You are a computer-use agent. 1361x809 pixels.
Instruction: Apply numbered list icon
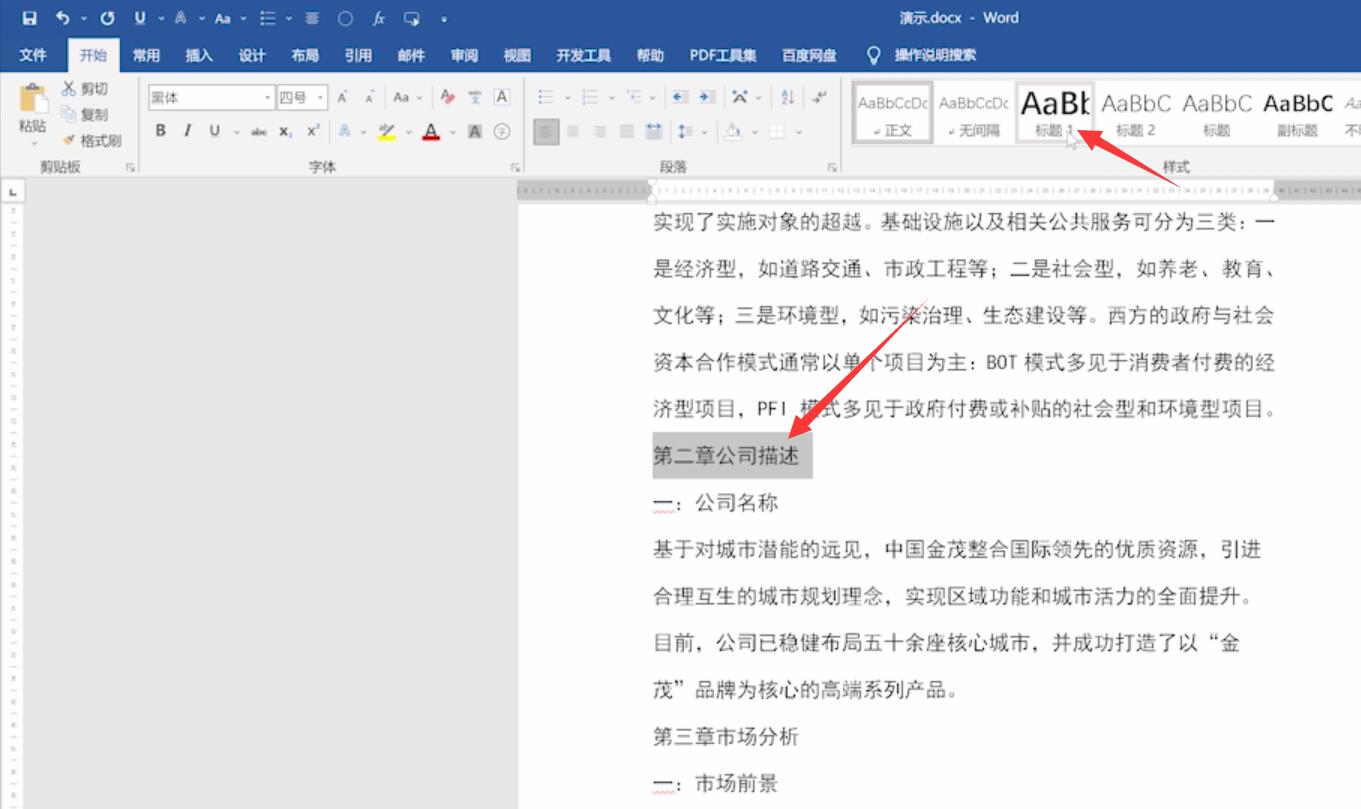coord(590,98)
